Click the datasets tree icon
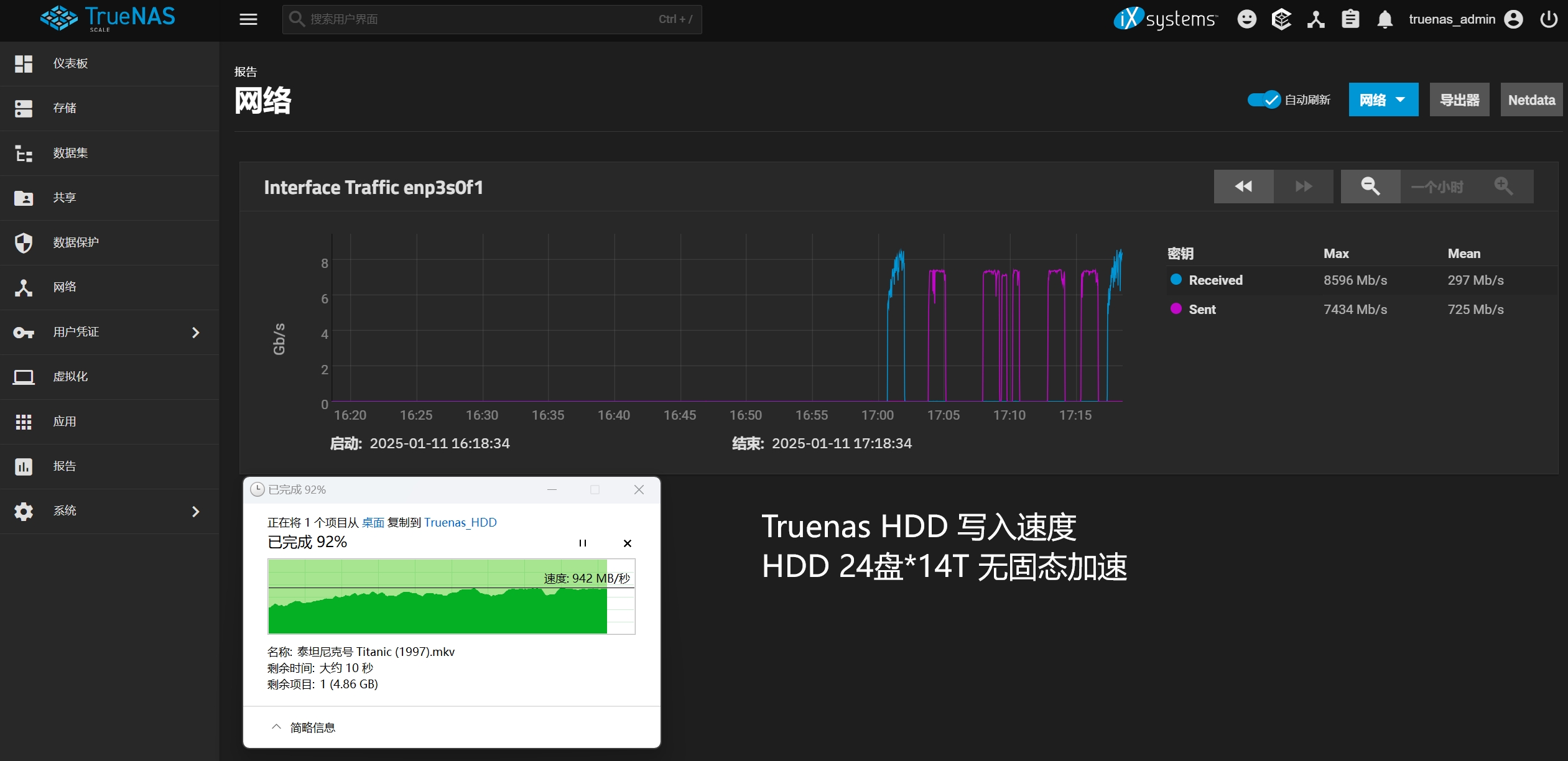Screen dimensions: 1568x761 pos(24,153)
